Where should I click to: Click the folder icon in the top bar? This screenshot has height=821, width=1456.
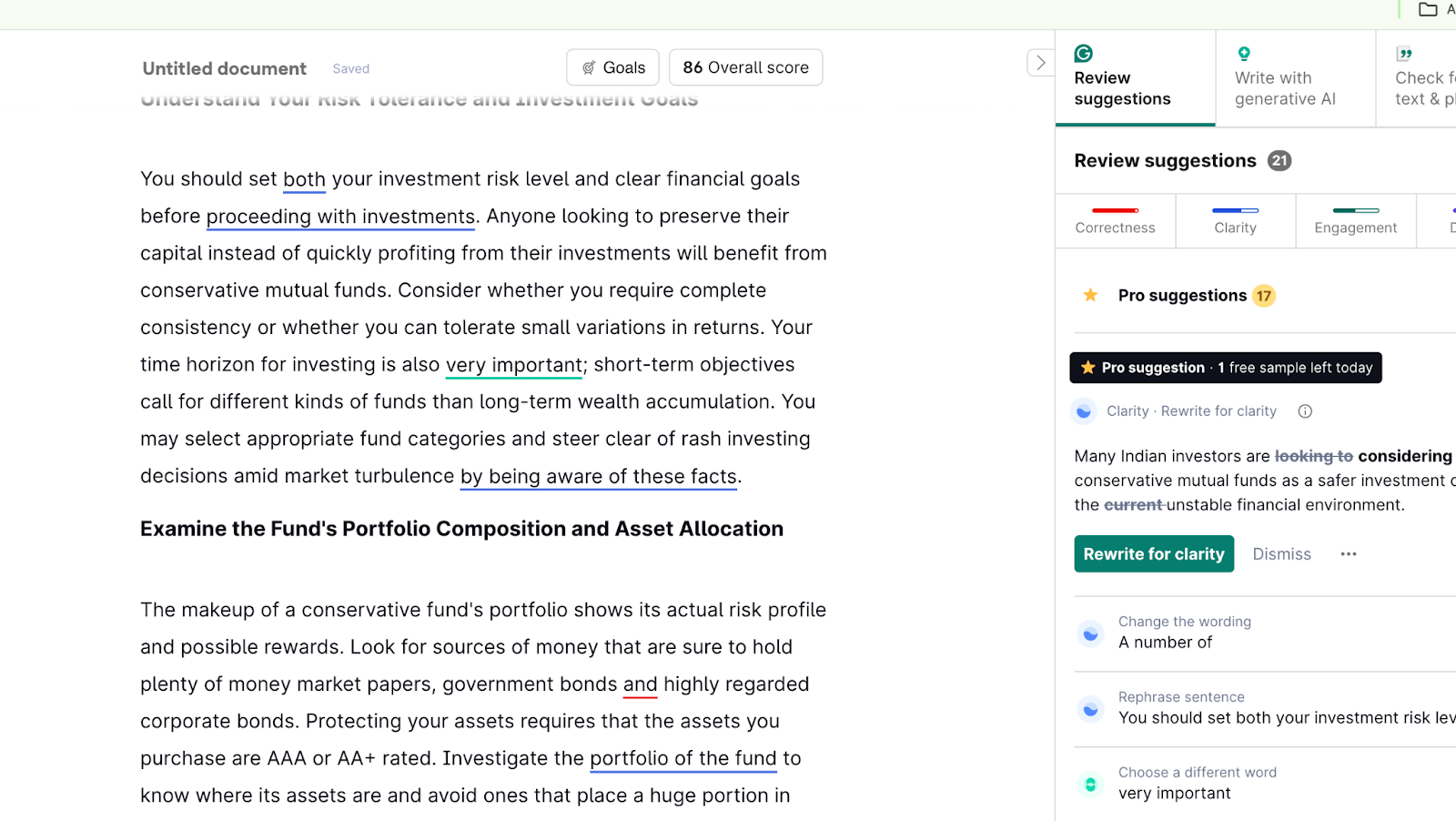pos(1428,9)
